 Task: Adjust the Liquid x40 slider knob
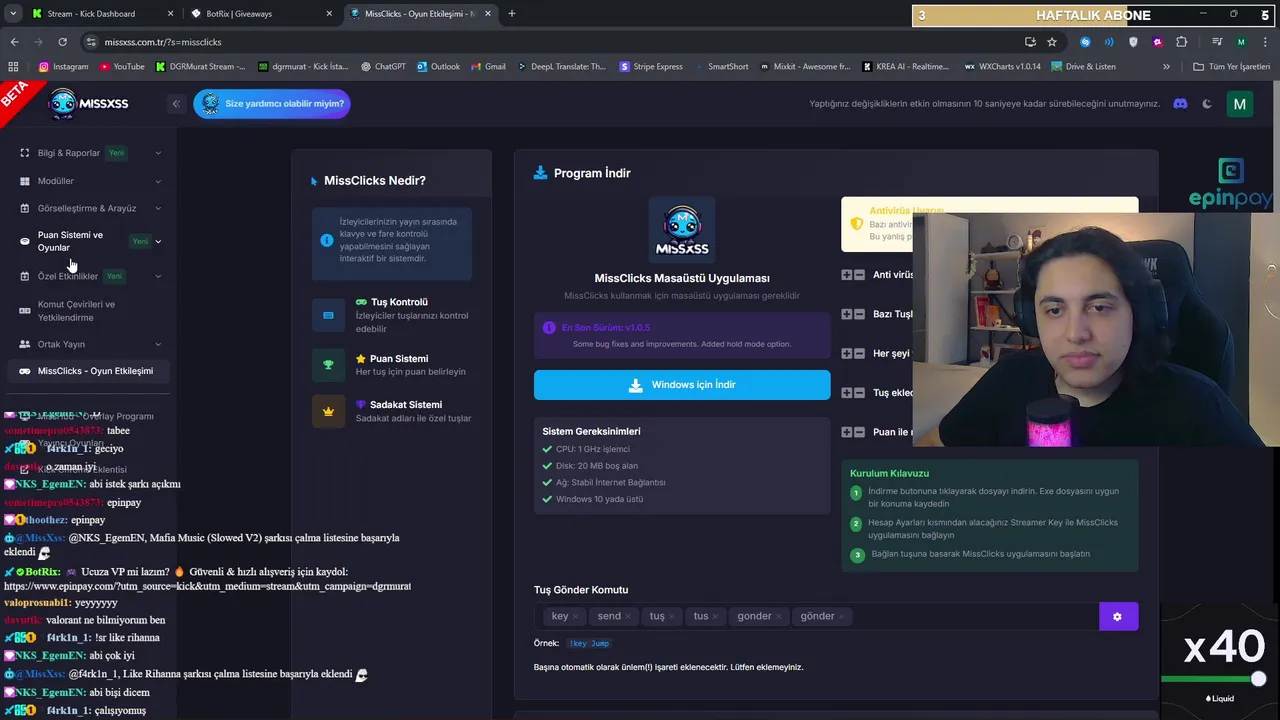pos(1259,679)
